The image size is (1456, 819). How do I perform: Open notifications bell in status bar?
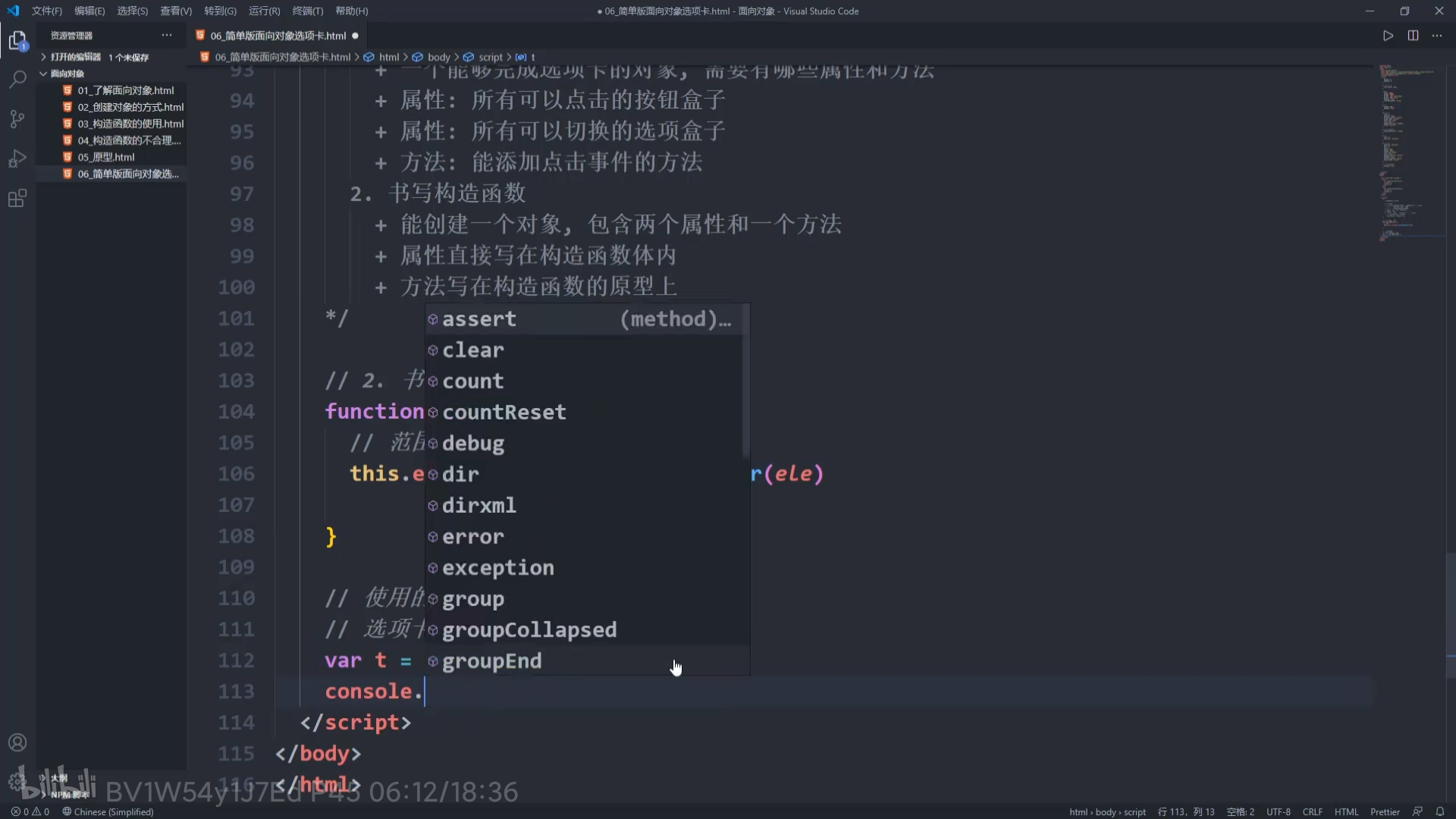pos(1439,811)
